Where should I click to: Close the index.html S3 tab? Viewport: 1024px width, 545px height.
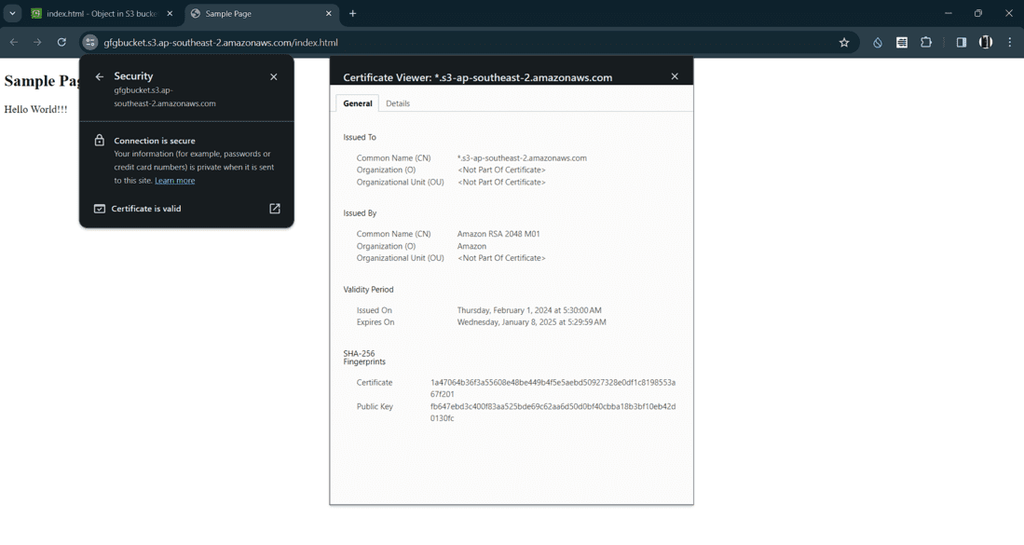click(170, 13)
